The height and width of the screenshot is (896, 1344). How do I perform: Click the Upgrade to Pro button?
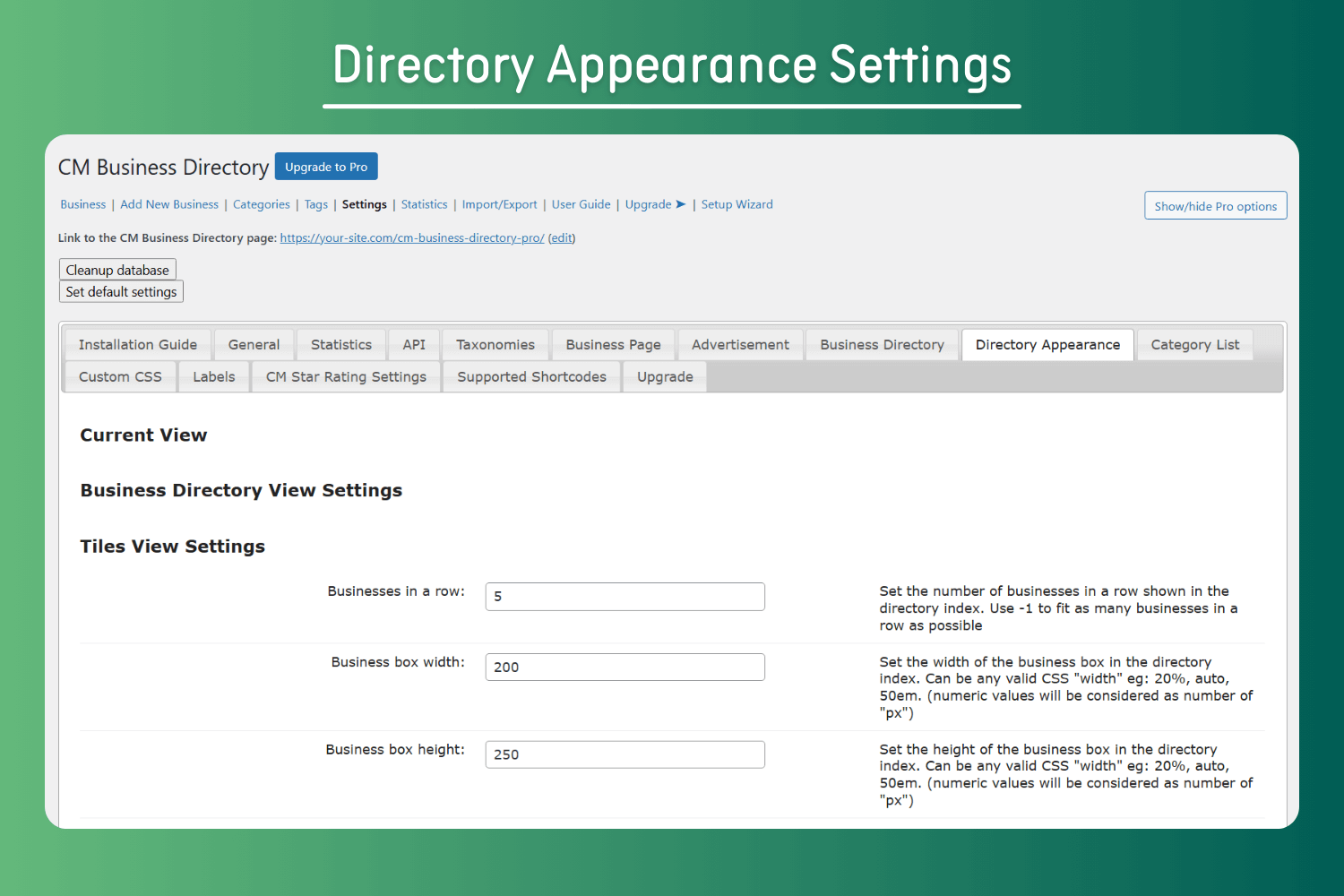326,167
